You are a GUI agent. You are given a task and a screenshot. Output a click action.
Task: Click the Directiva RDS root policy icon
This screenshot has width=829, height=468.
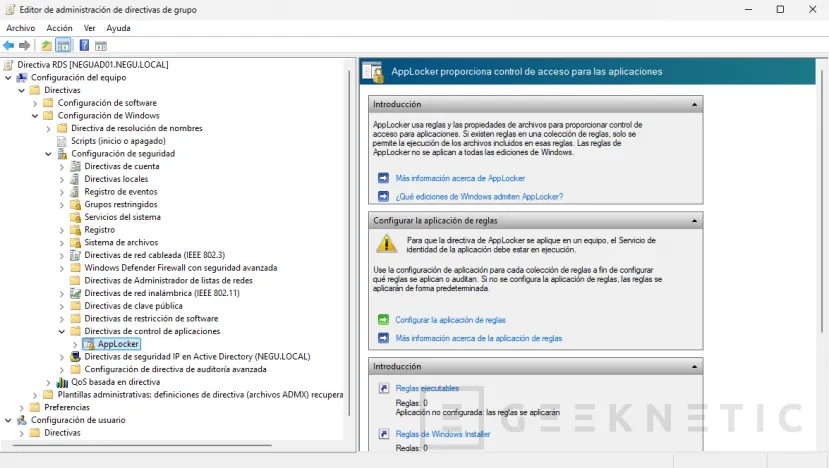pyautogui.click(x=8, y=65)
